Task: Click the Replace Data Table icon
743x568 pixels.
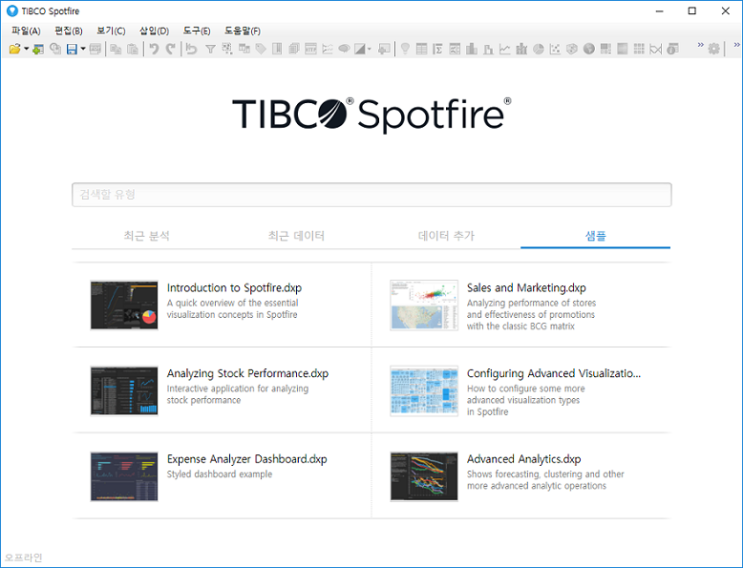Action: 55,48
